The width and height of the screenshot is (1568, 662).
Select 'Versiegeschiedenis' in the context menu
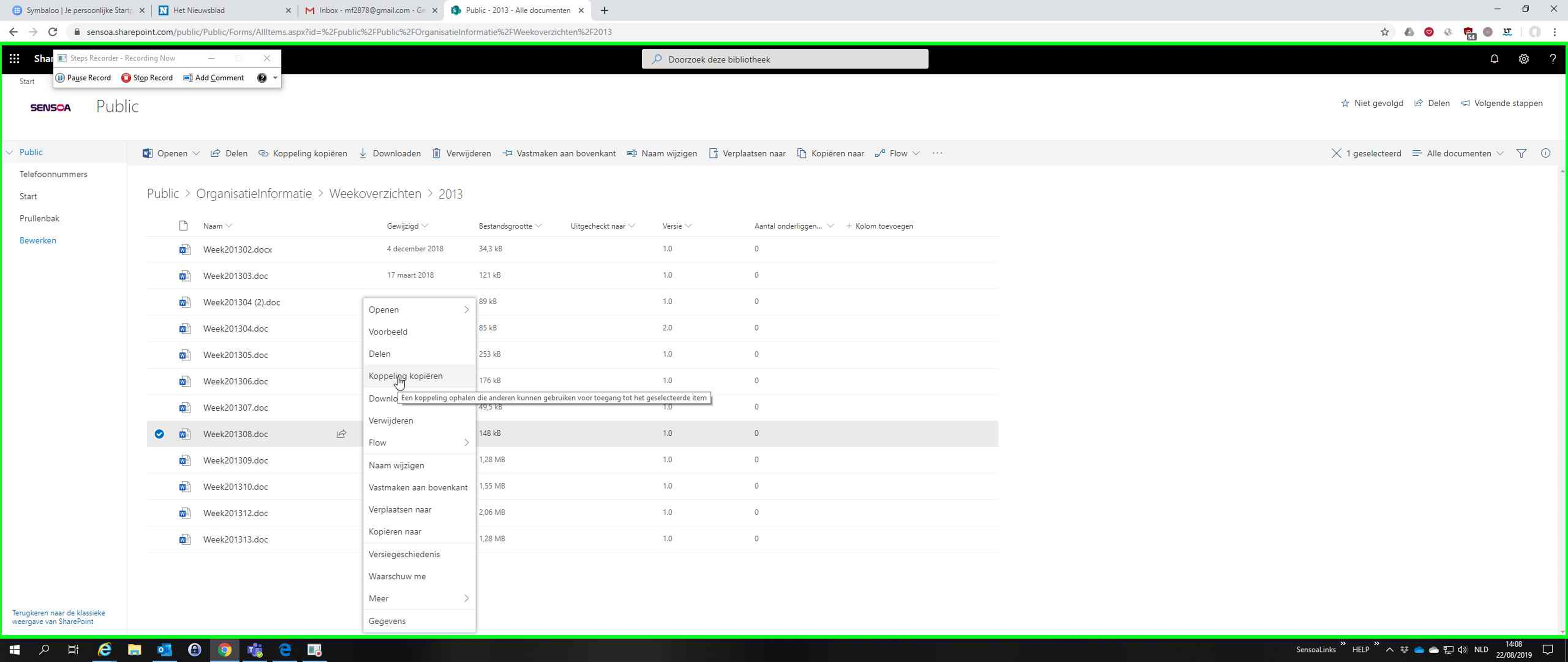pyautogui.click(x=404, y=554)
